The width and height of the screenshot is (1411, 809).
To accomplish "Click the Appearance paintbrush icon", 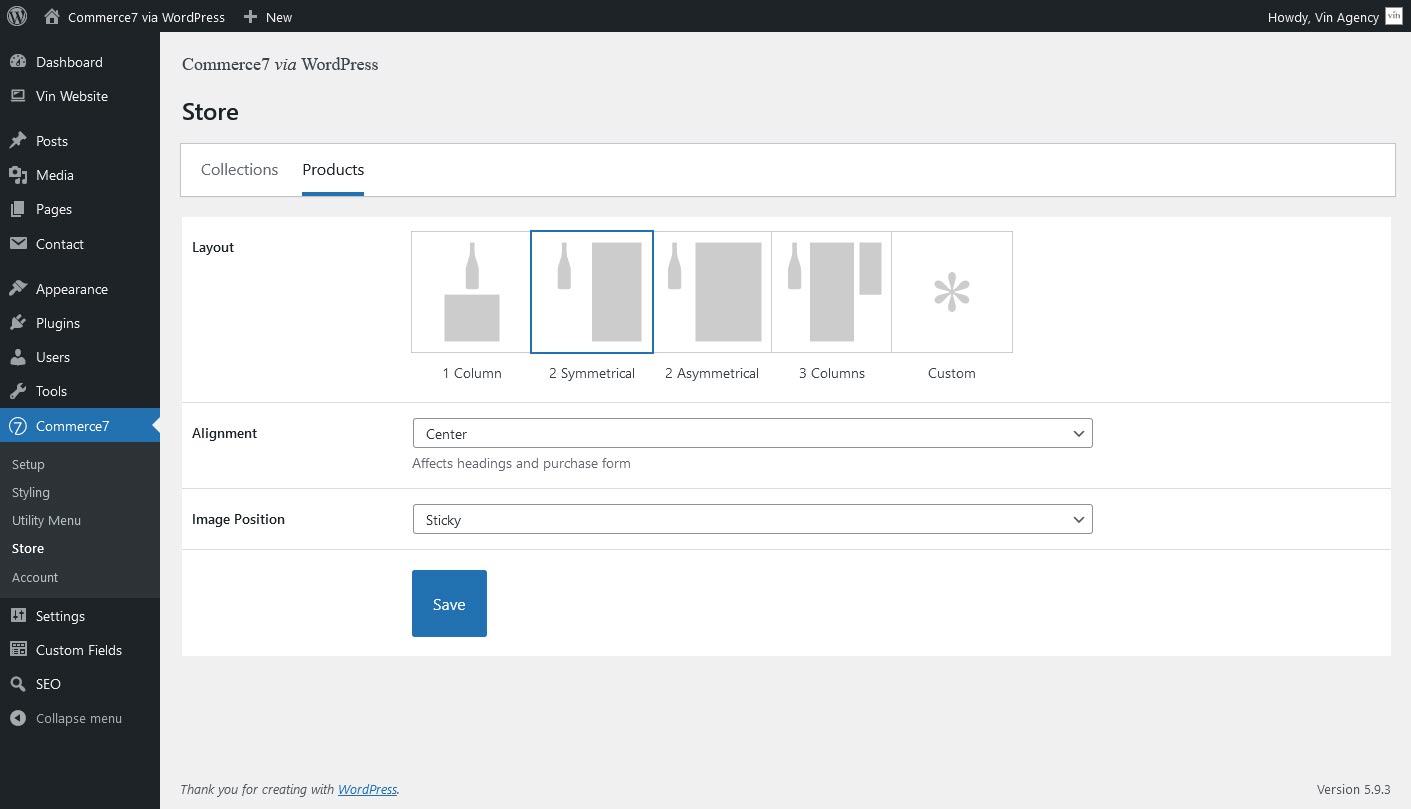I will pyautogui.click(x=18, y=289).
